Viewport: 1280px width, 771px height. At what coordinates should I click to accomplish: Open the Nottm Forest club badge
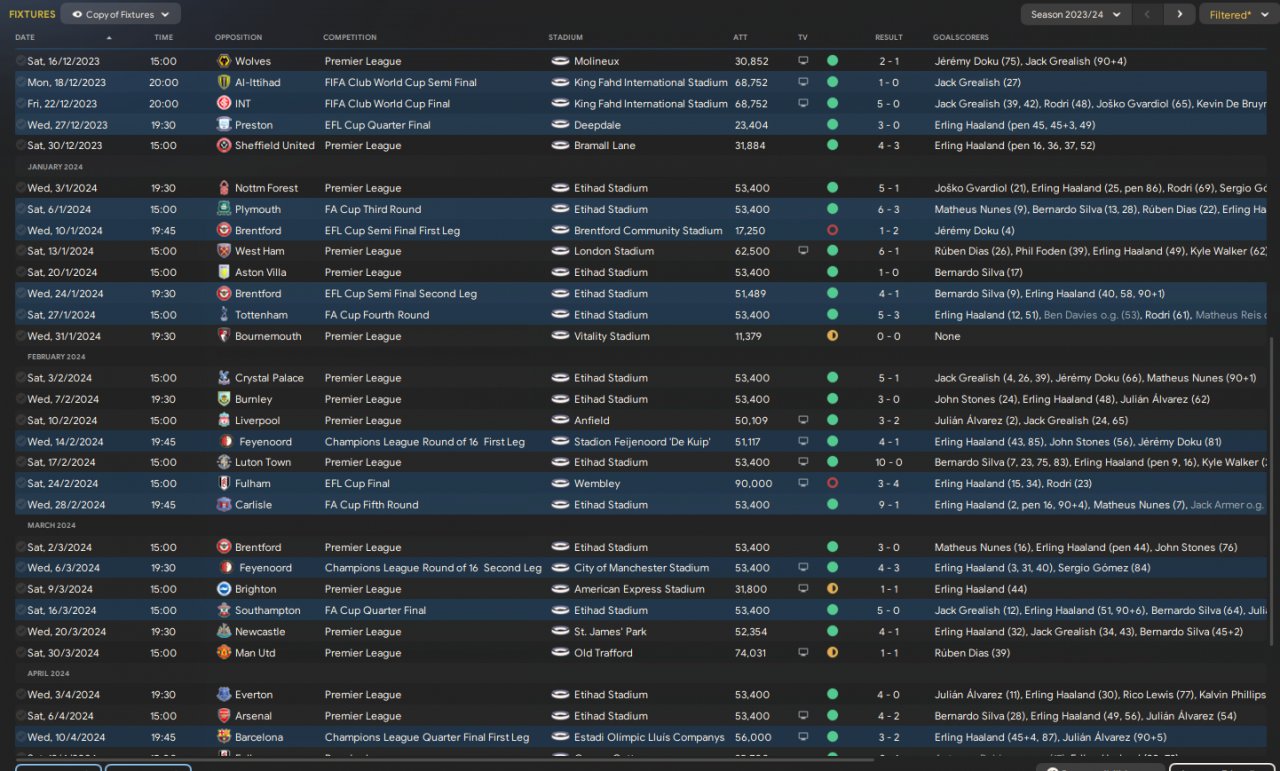[x=224, y=188]
